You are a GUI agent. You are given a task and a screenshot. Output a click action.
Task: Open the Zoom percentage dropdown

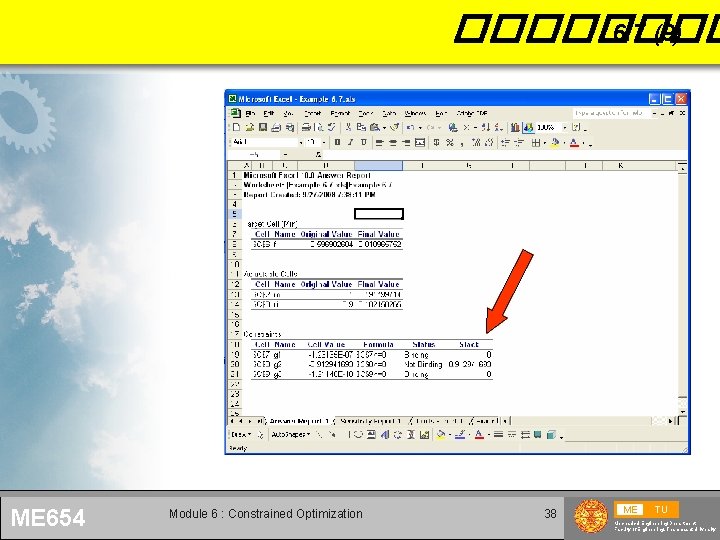tap(565, 128)
